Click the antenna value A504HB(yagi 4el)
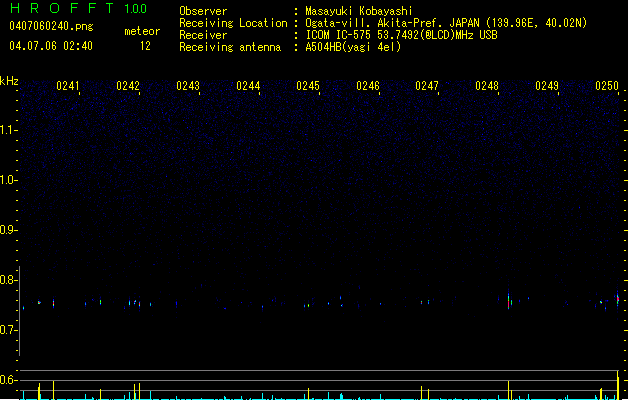 coord(353,47)
